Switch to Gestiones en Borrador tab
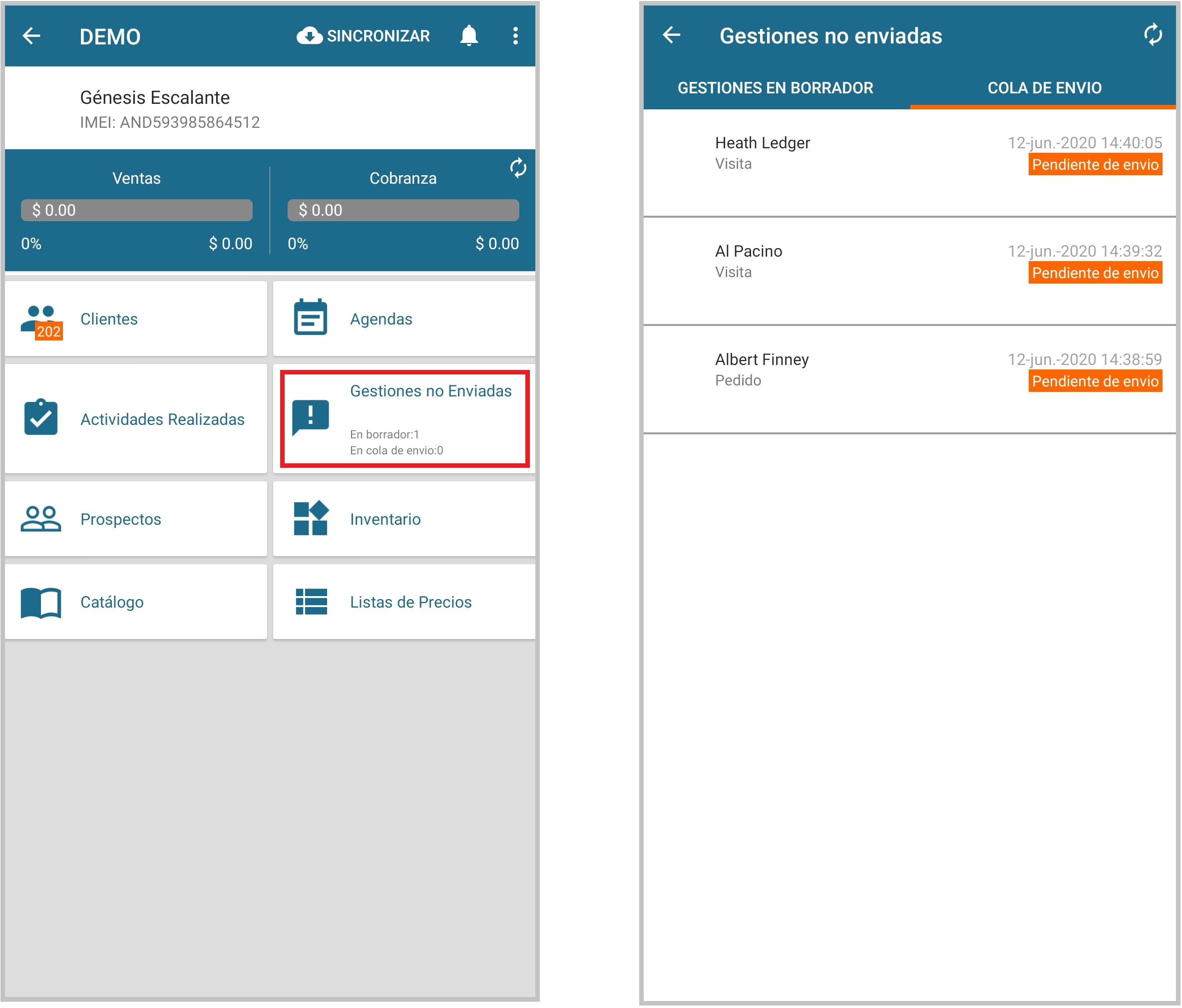 click(775, 88)
